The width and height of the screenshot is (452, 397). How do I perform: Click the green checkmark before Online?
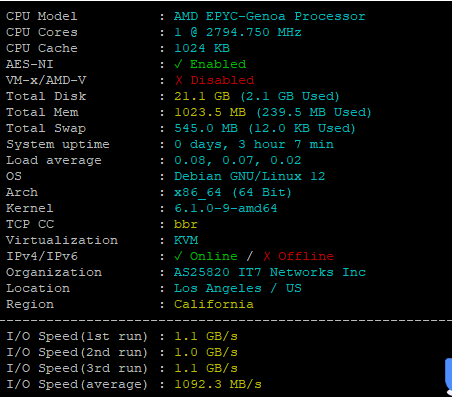178,256
